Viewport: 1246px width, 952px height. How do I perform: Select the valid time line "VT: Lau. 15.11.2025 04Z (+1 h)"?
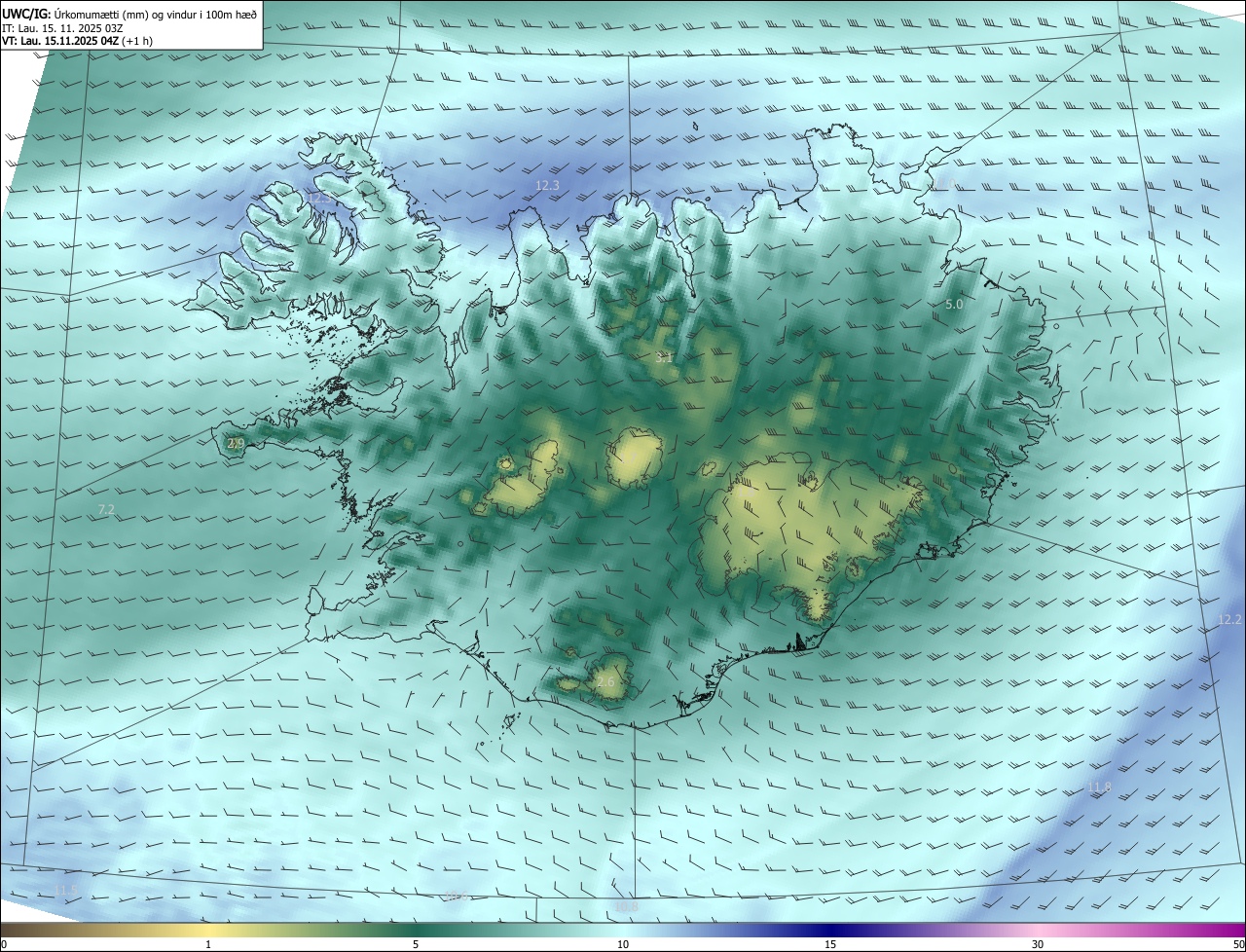coord(77,41)
